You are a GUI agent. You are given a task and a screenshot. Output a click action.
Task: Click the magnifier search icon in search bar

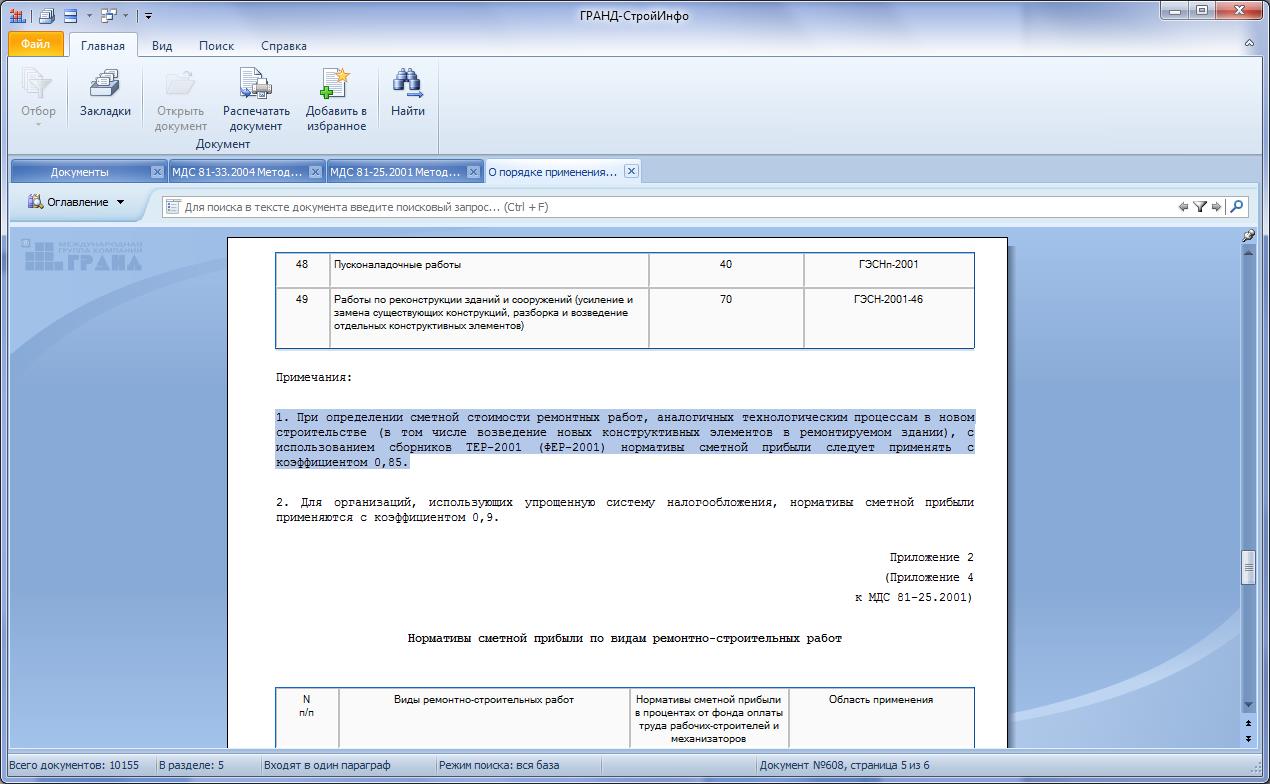coord(1237,207)
